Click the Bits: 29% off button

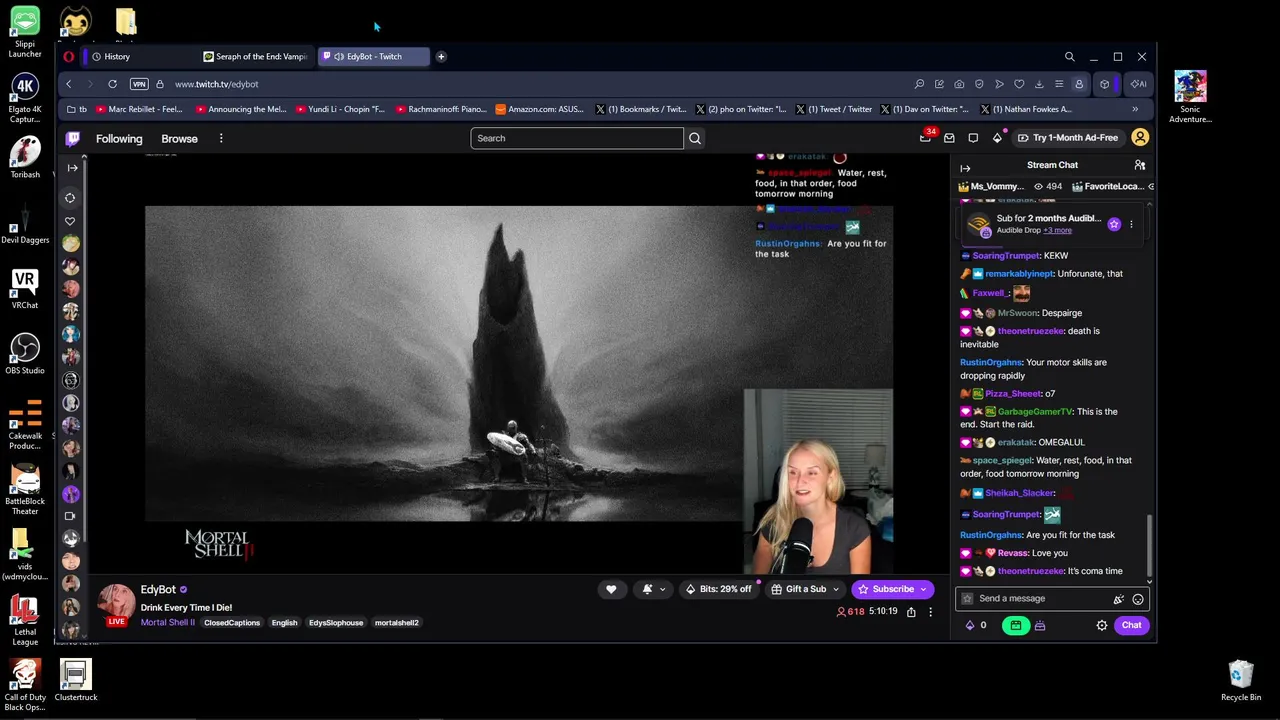(x=718, y=589)
